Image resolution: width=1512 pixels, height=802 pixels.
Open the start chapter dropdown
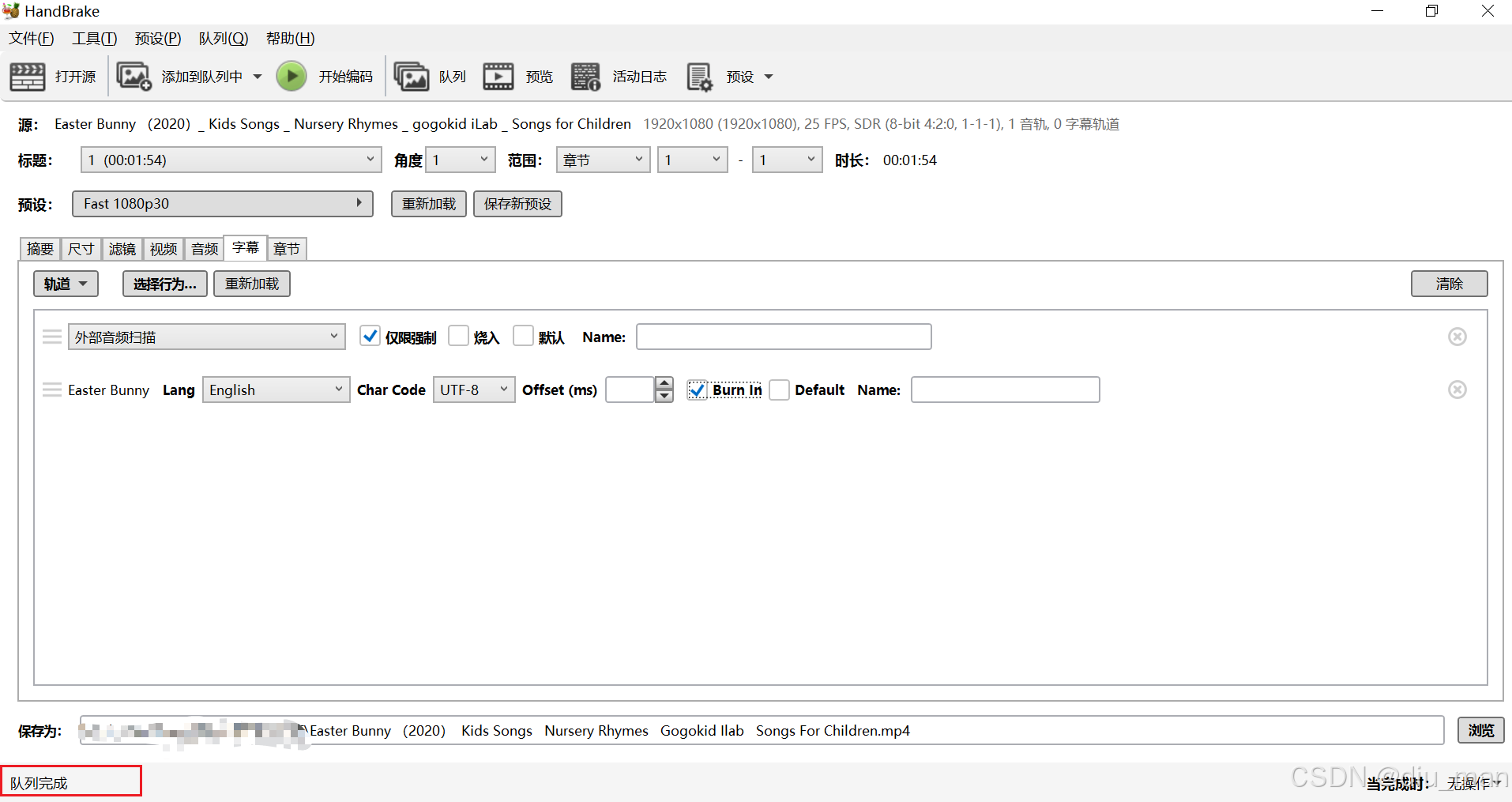tap(693, 160)
